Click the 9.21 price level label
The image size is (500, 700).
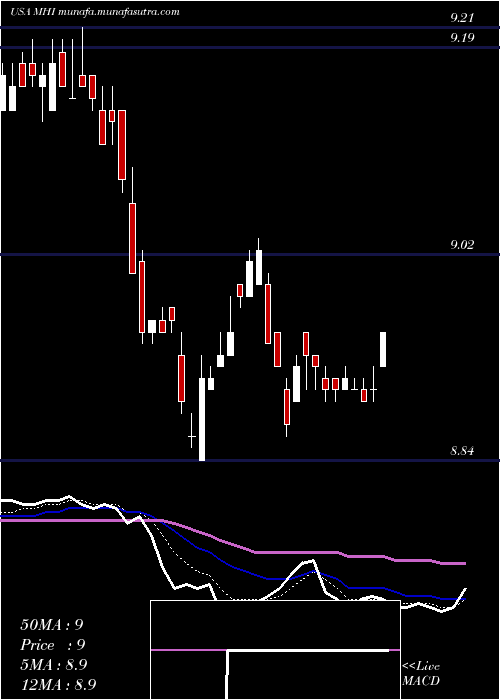pyautogui.click(x=462, y=18)
